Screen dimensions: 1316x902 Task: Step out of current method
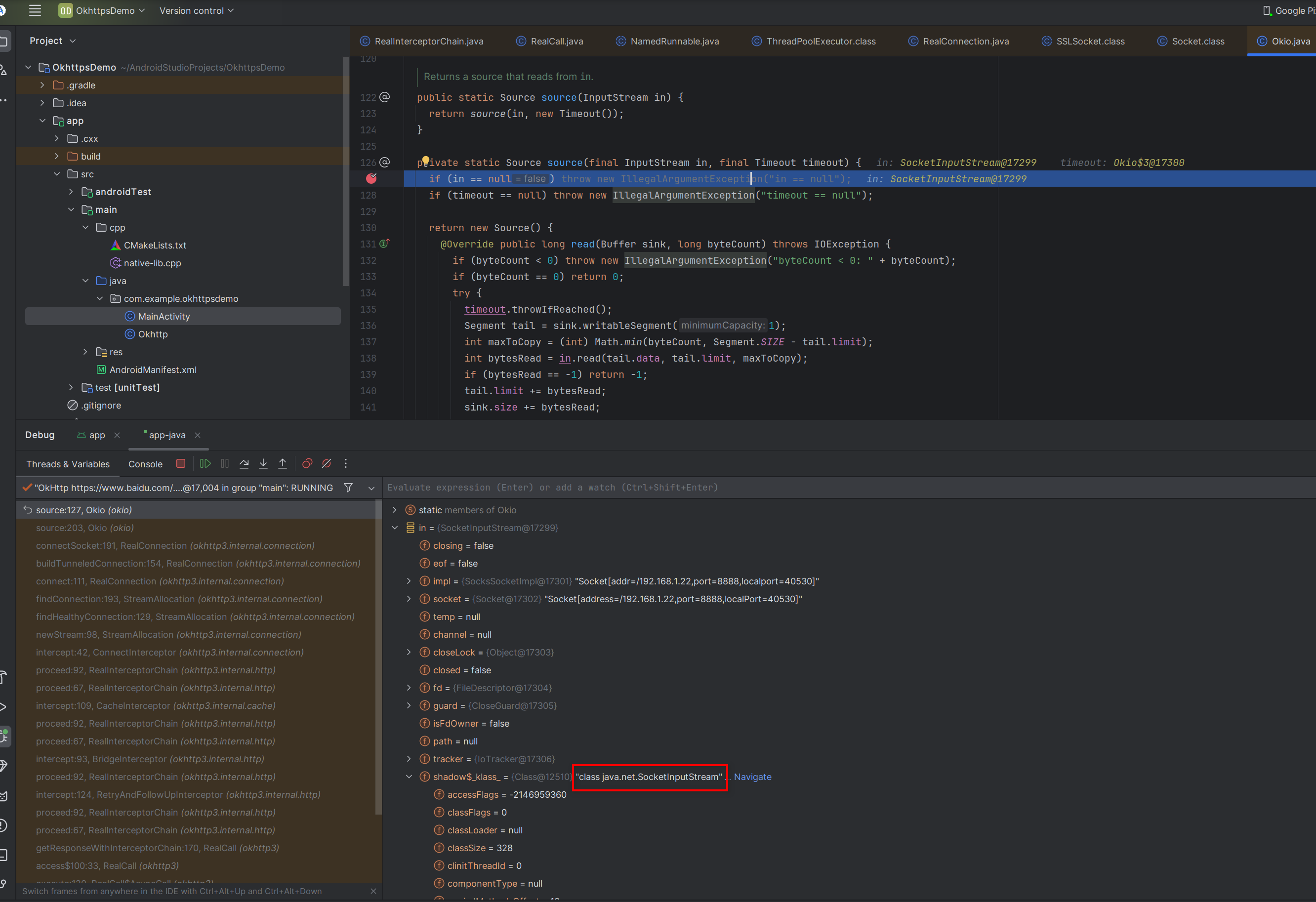(283, 463)
